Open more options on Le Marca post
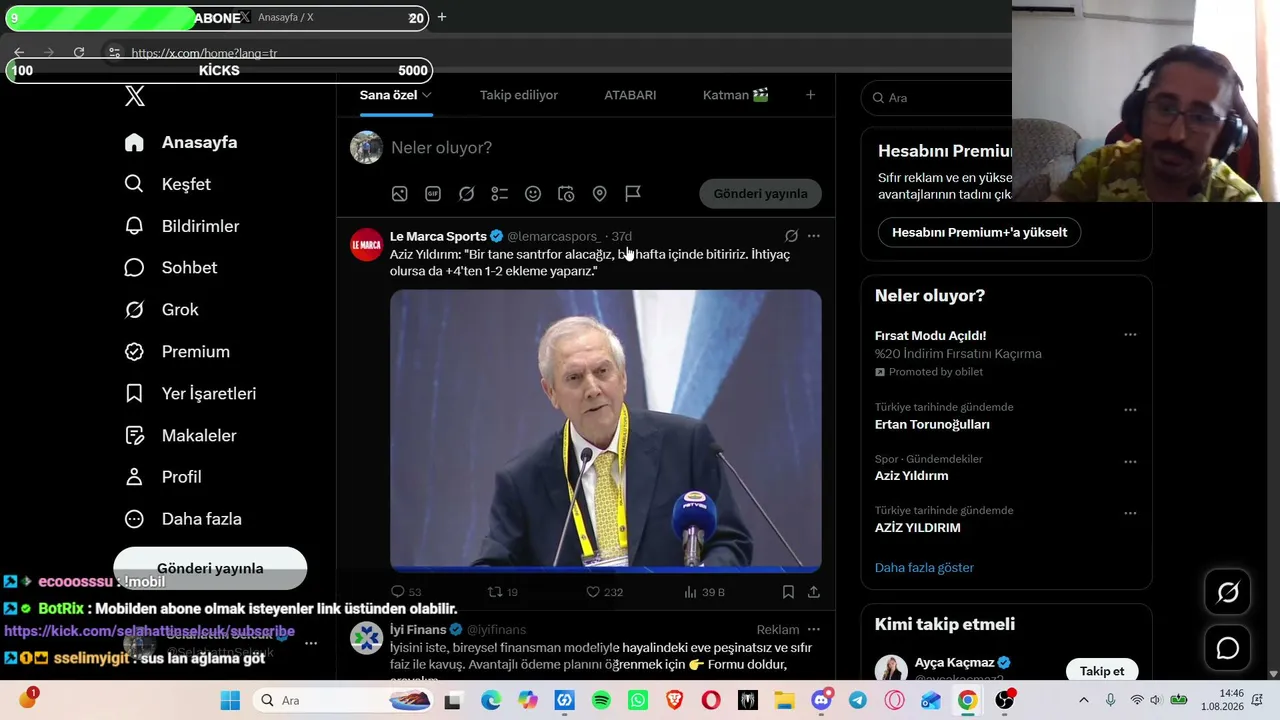Viewport: 1280px width, 720px height. [814, 236]
